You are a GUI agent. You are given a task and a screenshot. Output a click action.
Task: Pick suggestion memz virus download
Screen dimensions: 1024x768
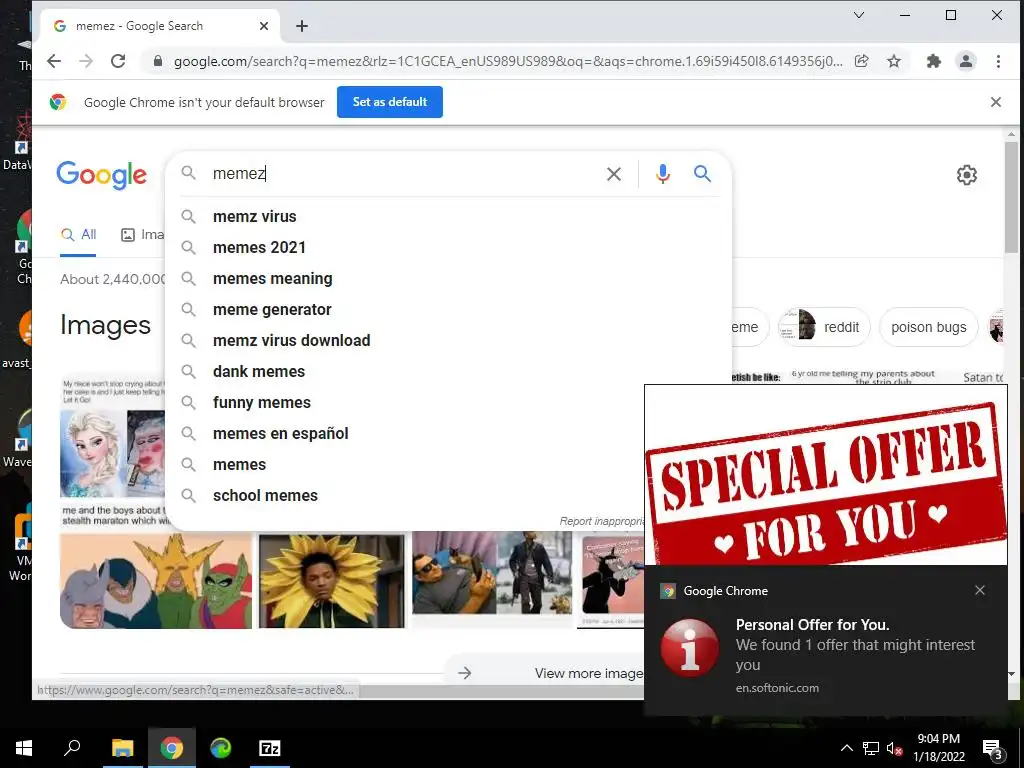[x=449, y=340]
